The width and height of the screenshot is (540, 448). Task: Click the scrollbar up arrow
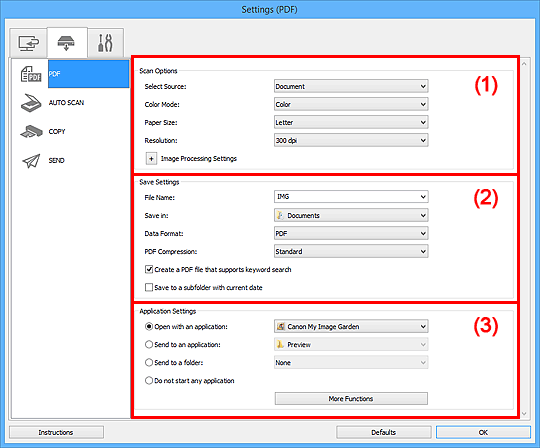(524, 64)
